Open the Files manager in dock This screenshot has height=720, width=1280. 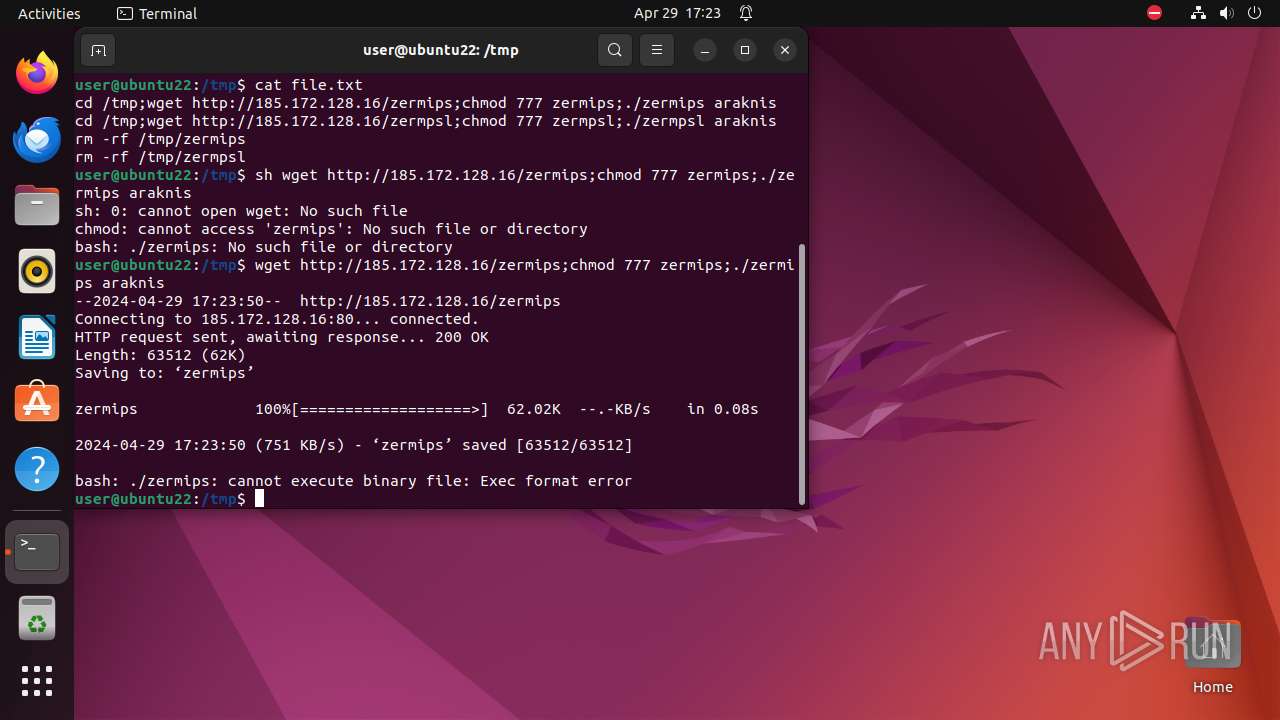click(37, 206)
